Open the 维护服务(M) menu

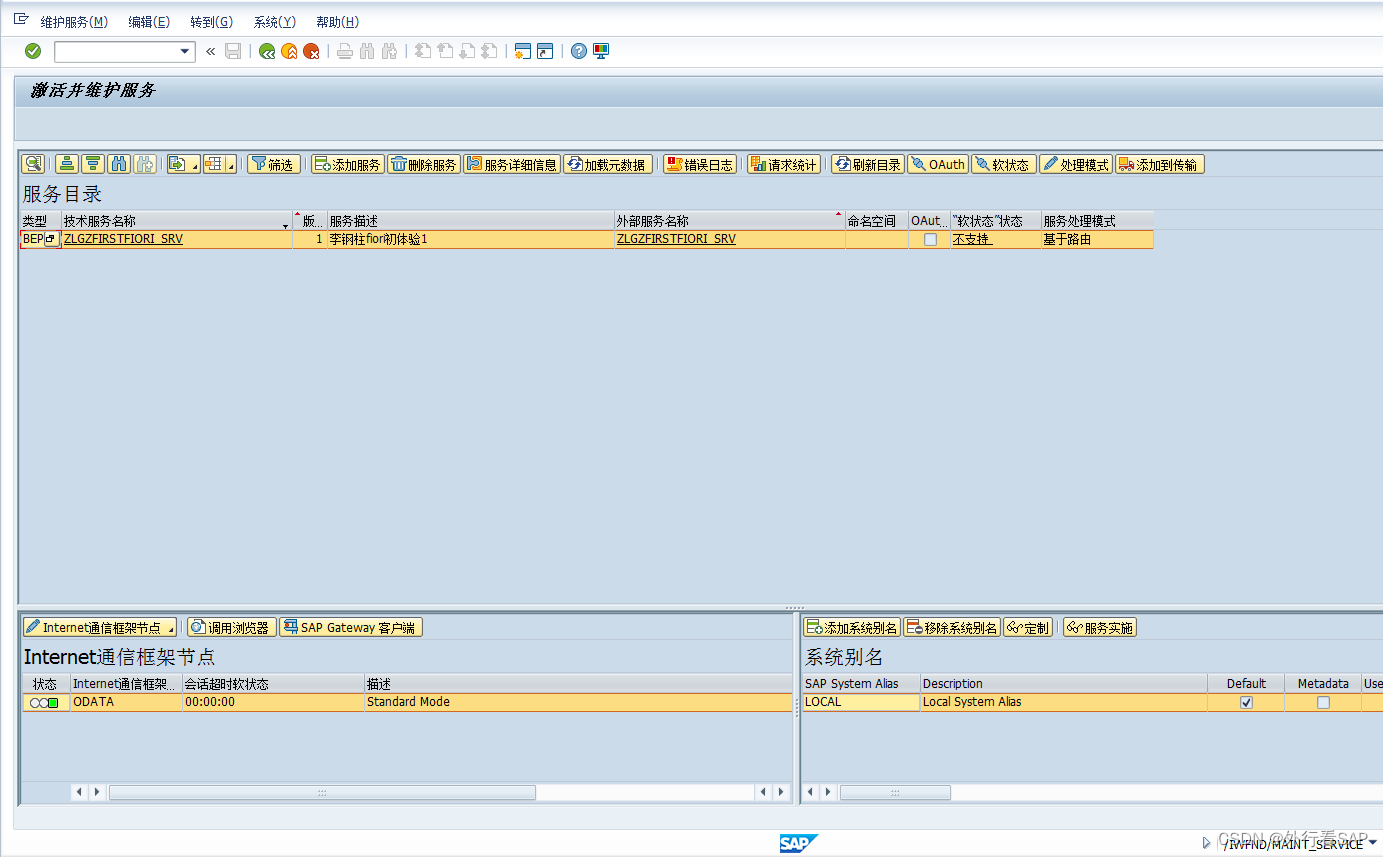pyautogui.click(x=74, y=22)
